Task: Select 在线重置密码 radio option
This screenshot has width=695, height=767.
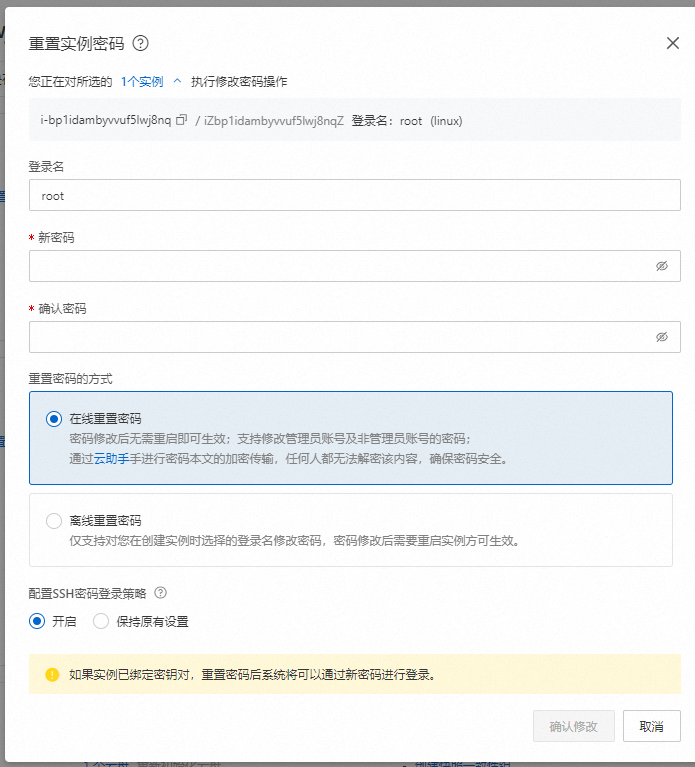Action: tap(54, 419)
